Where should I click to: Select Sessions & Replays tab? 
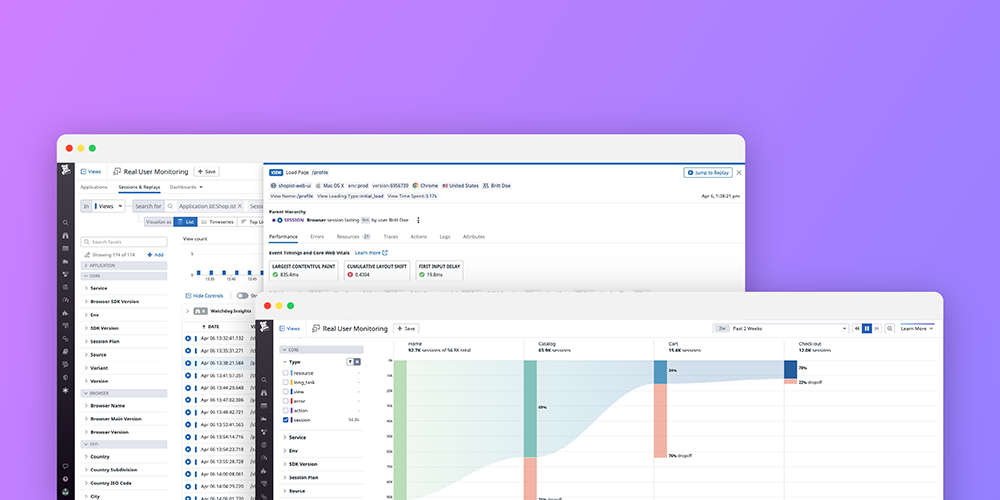click(139, 187)
